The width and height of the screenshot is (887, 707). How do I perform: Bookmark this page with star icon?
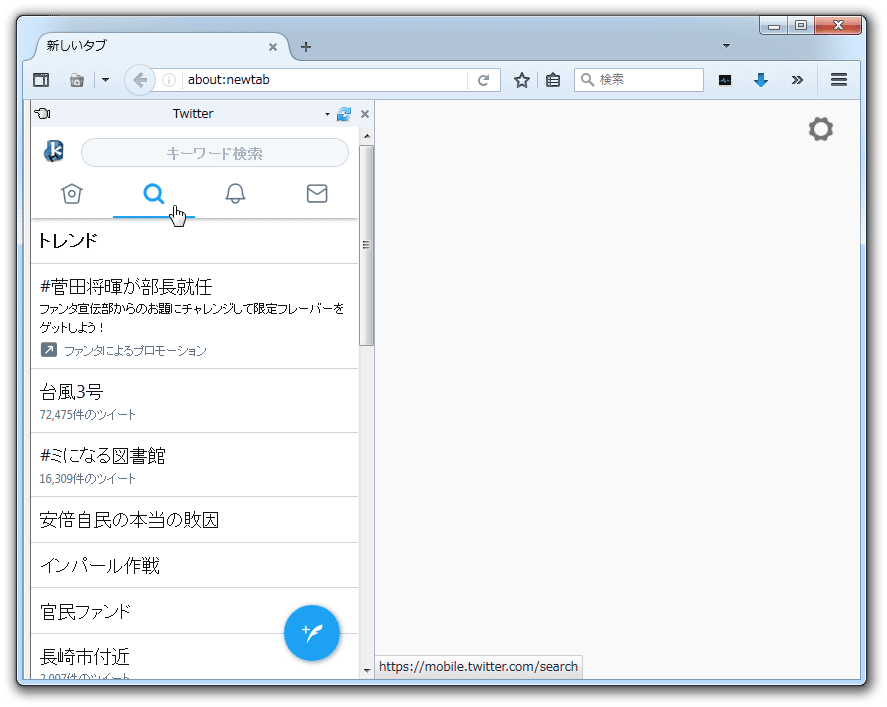point(522,80)
